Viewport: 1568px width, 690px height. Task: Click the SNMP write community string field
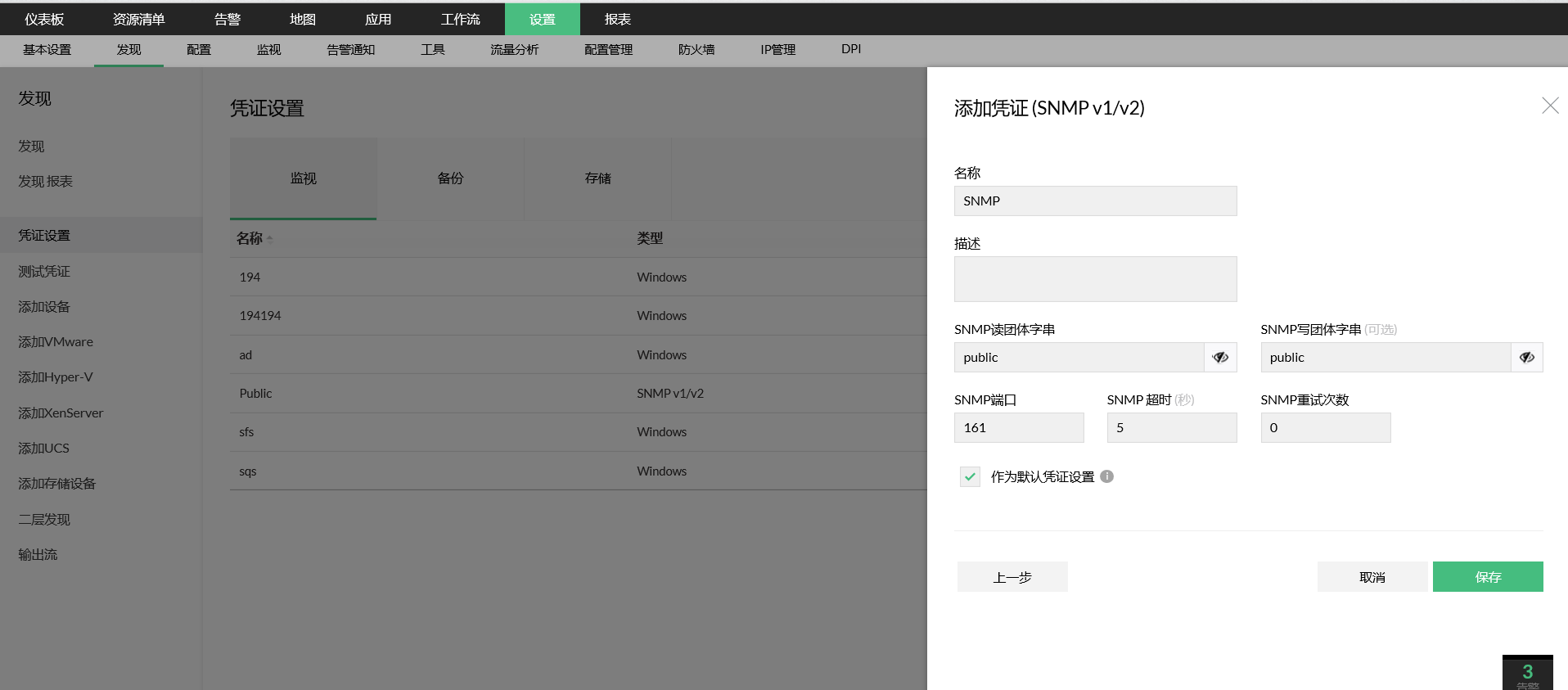1386,358
